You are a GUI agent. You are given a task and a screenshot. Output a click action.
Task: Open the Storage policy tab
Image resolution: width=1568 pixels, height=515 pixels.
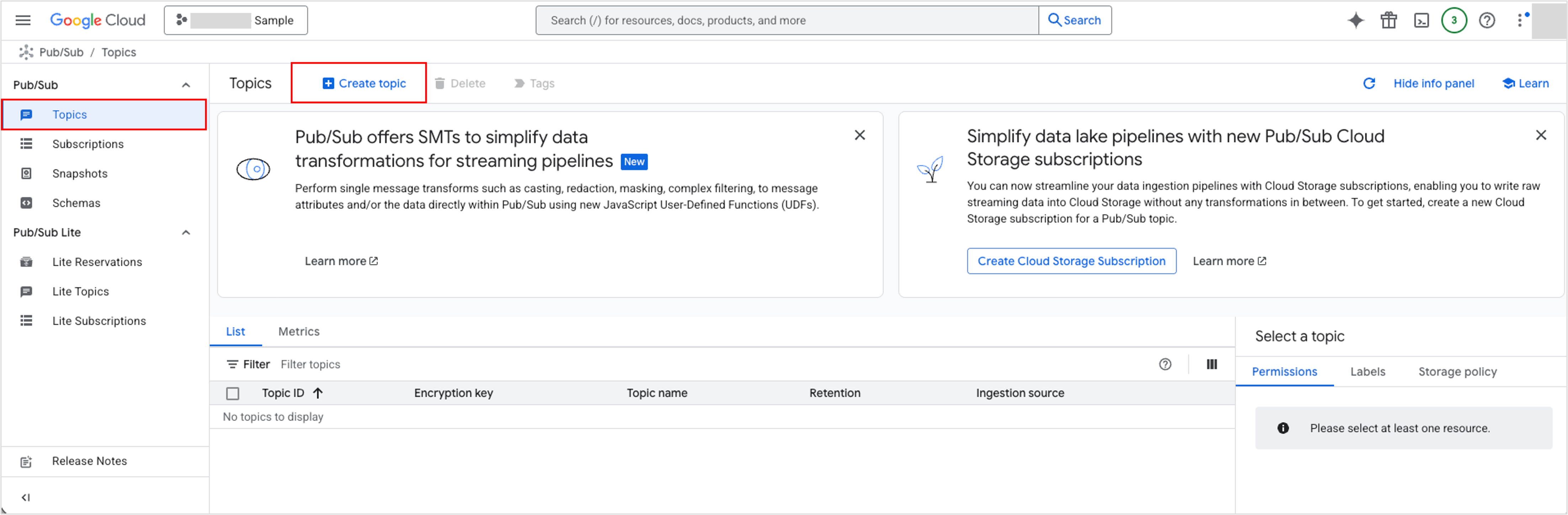(1457, 372)
